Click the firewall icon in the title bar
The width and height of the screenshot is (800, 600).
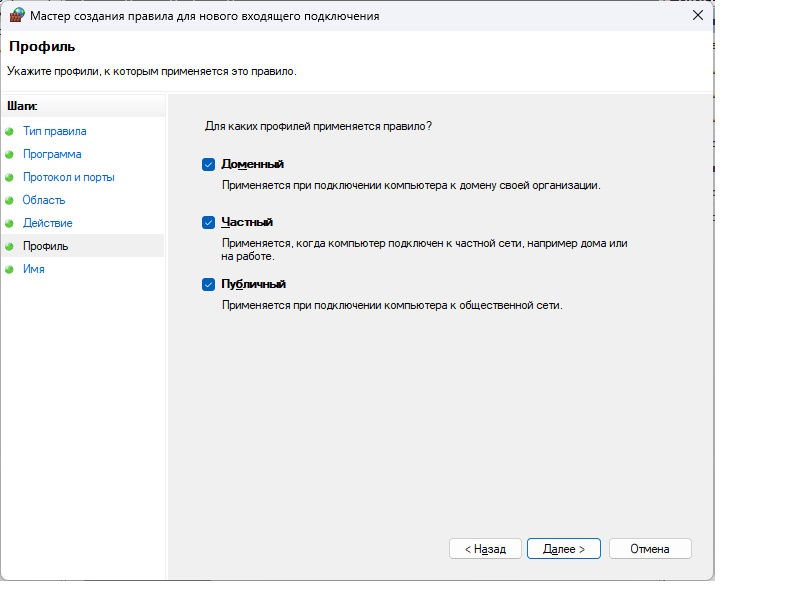(17, 15)
